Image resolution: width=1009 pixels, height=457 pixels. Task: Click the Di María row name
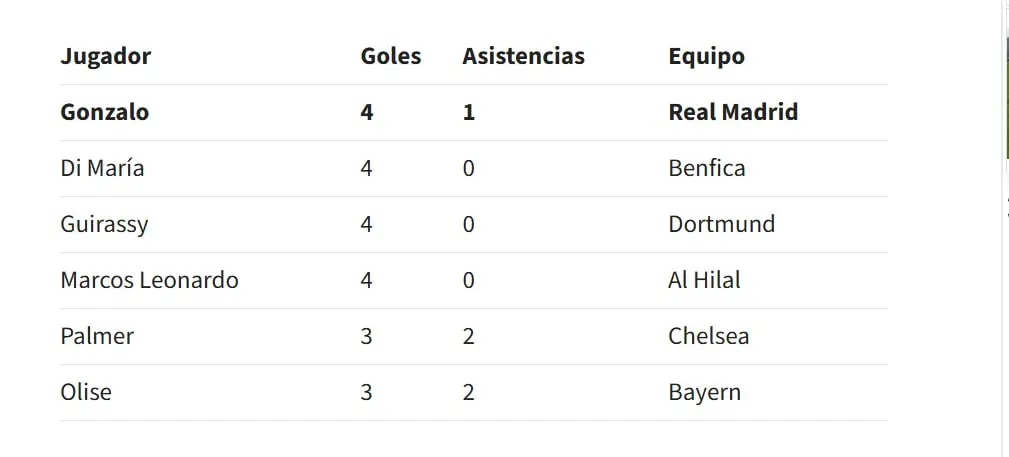(102, 168)
